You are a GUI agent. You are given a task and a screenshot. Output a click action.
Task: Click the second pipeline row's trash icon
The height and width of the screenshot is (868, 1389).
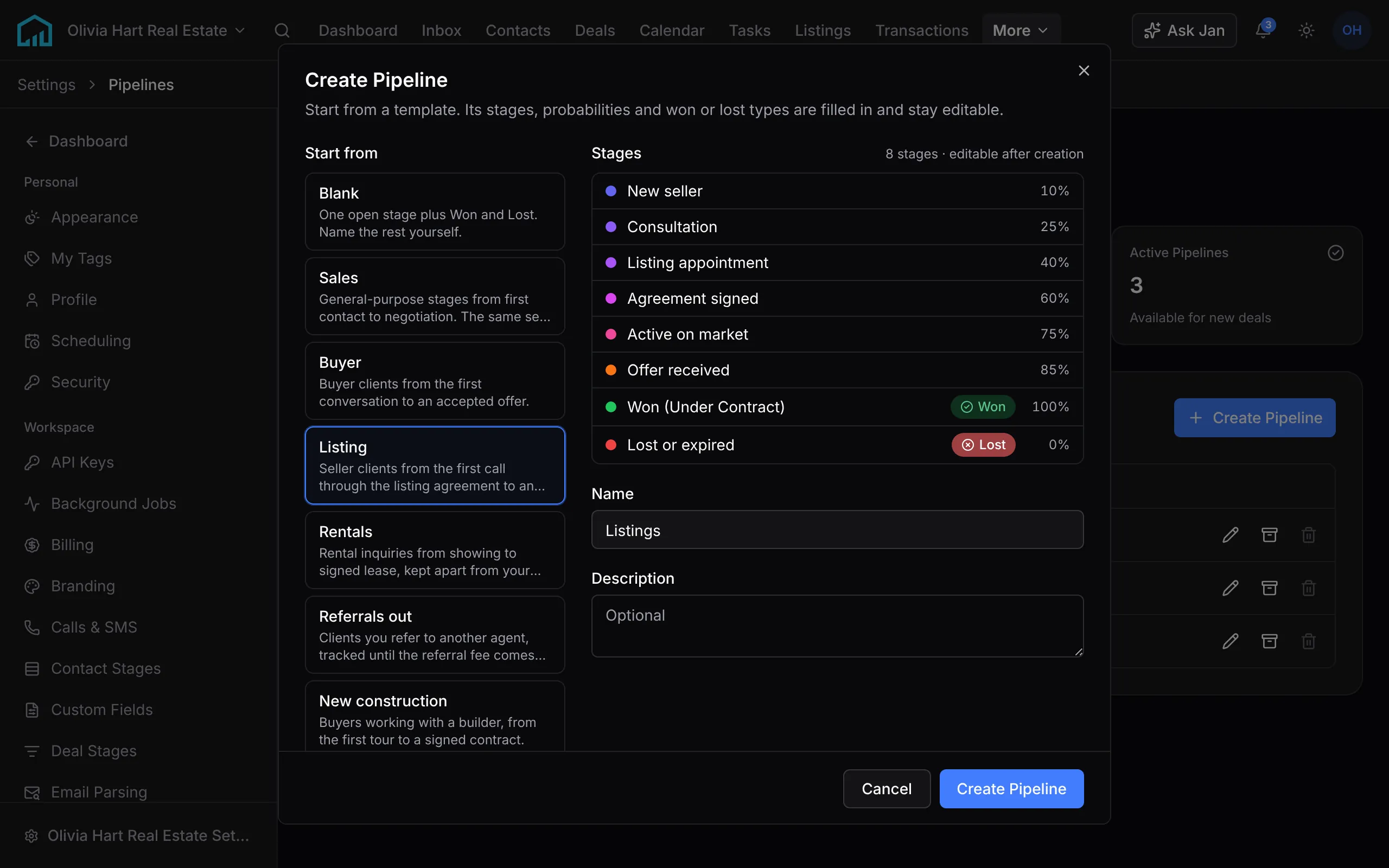tap(1309, 588)
